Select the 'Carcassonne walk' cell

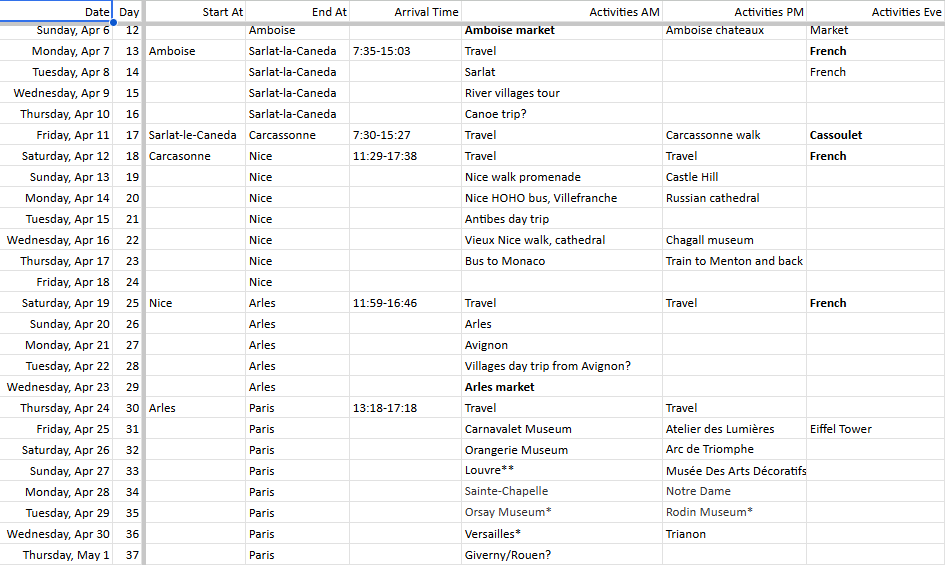(735, 135)
